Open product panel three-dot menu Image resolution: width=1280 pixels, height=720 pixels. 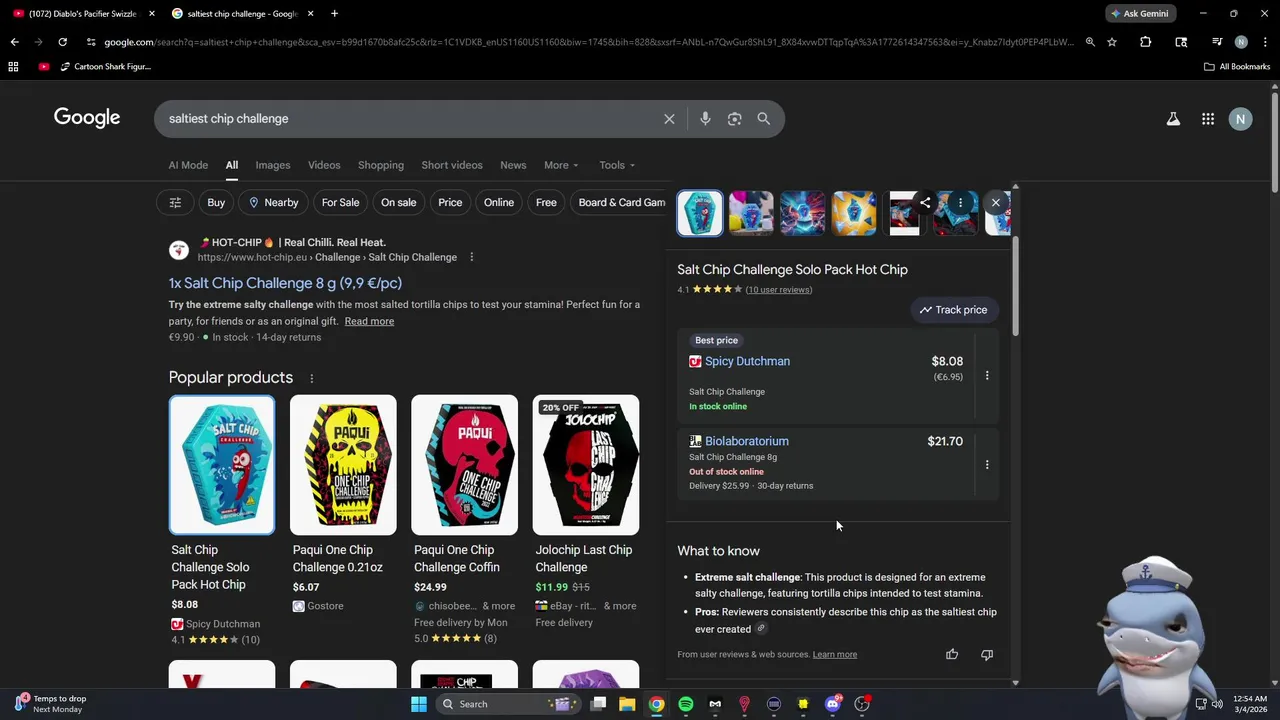[960, 203]
